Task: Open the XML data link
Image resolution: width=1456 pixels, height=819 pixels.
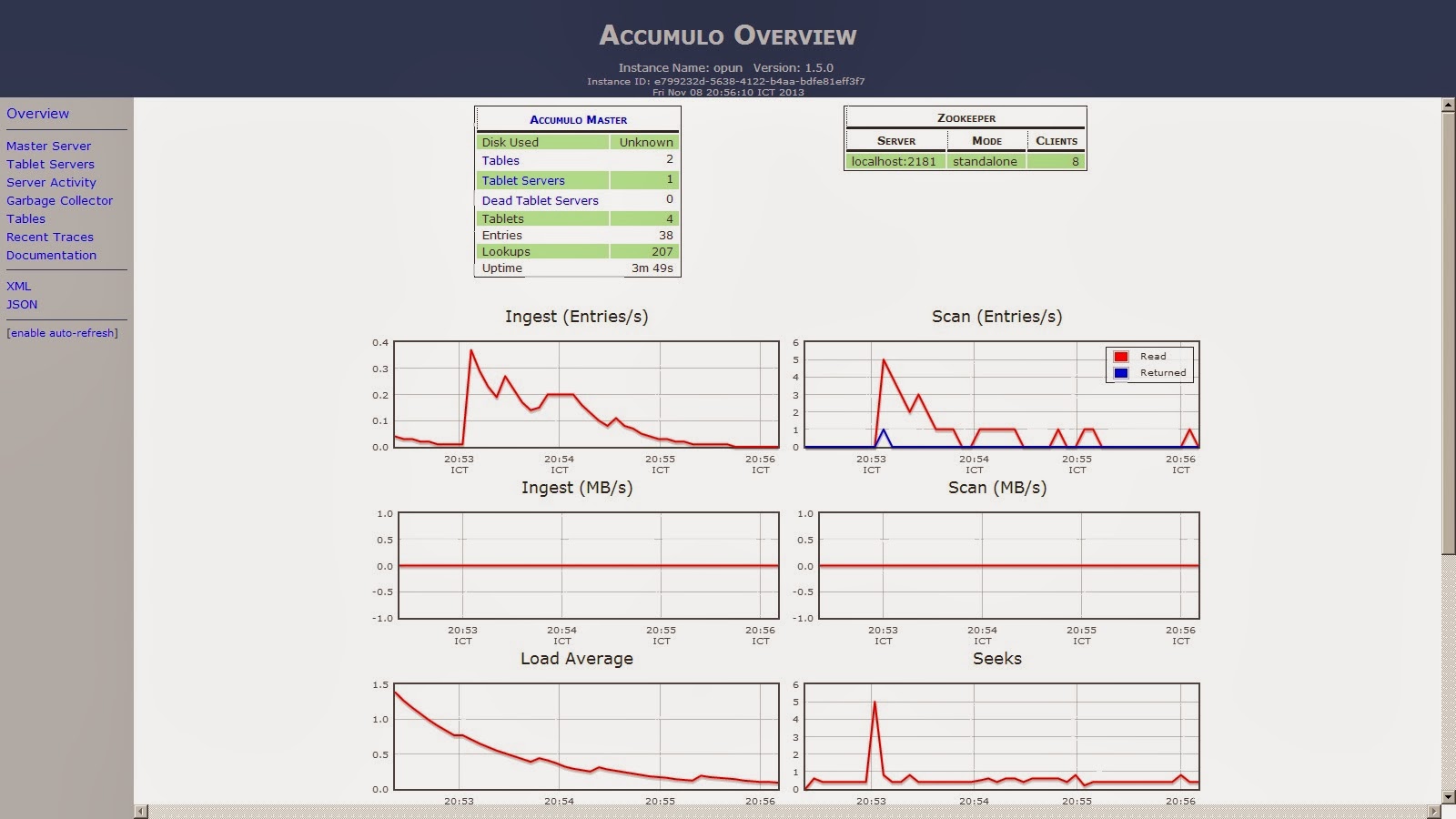Action: pos(18,286)
